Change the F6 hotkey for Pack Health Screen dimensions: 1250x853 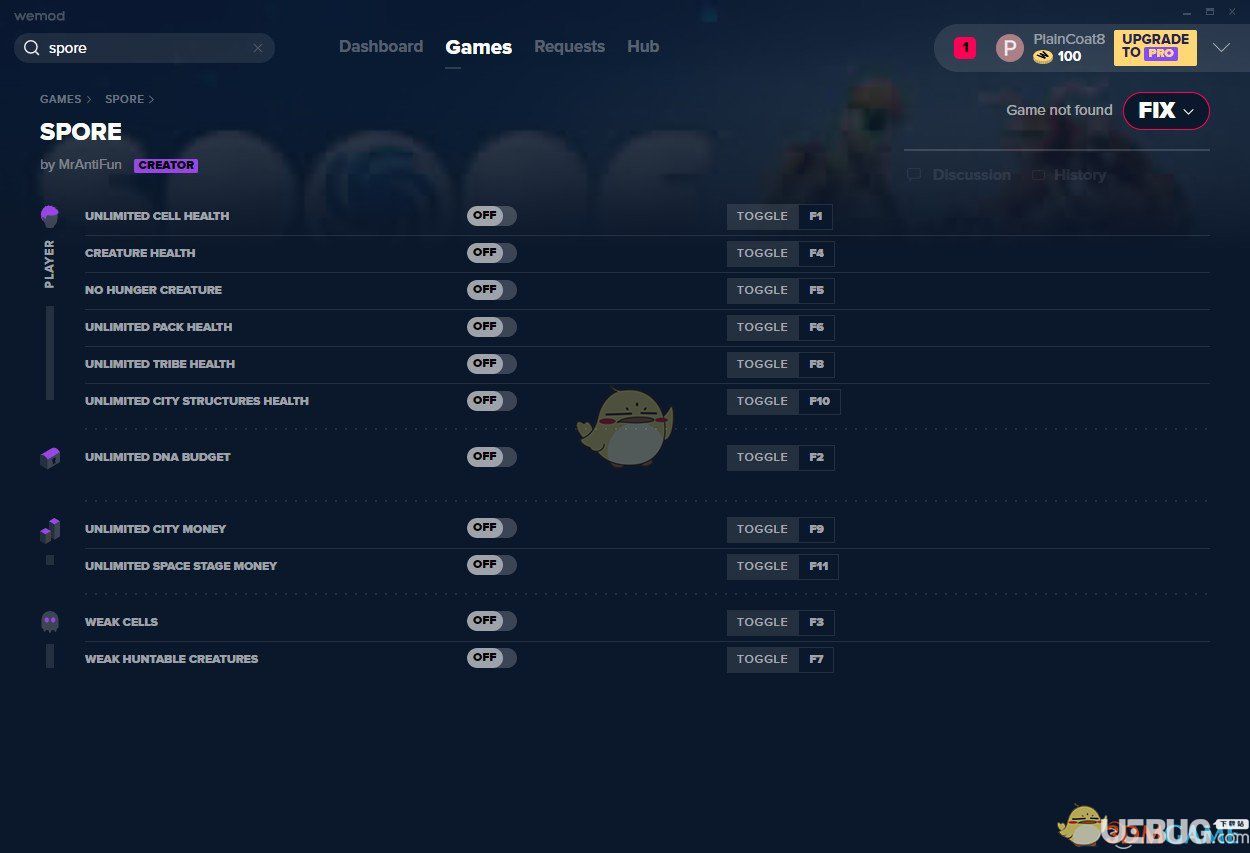coord(816,327)
